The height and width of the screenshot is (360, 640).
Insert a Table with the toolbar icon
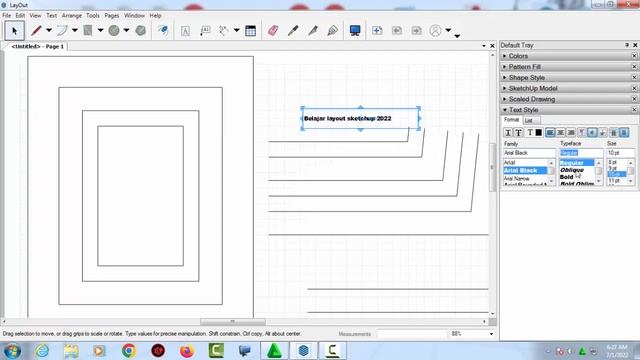point(251,31)
